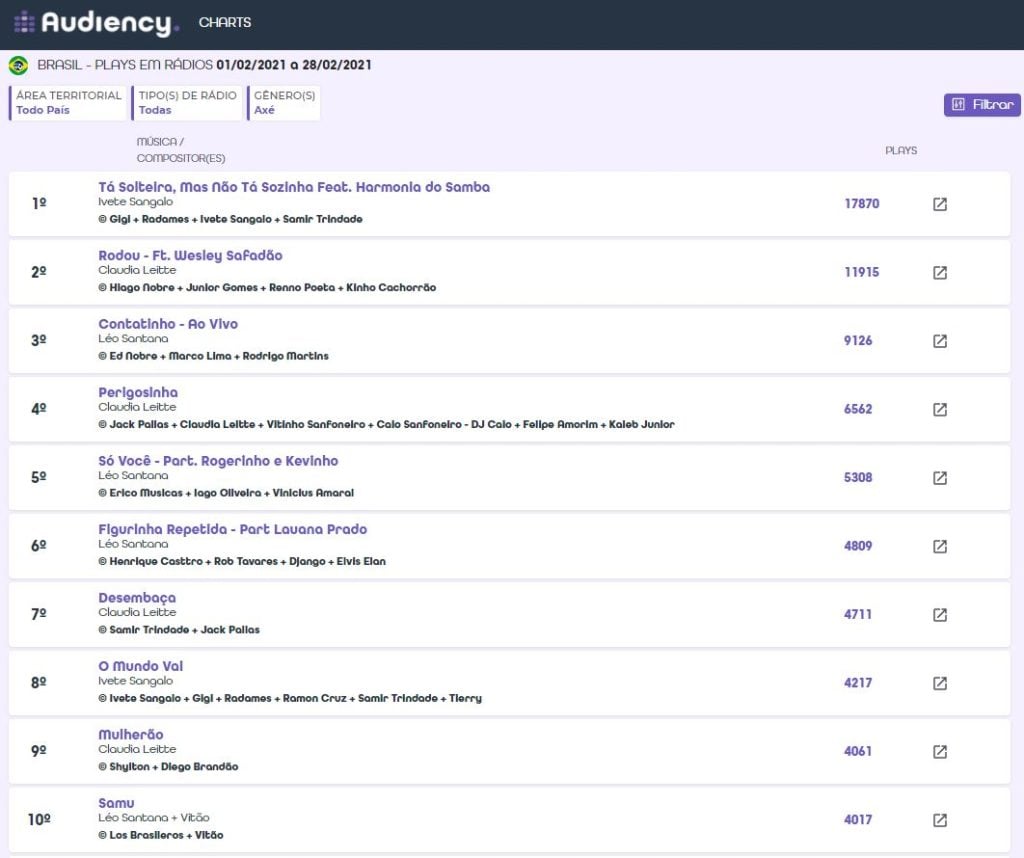This screenshot has width=1024, height=858.
Task: Open external link icon for Samu row
Action: 939,820
